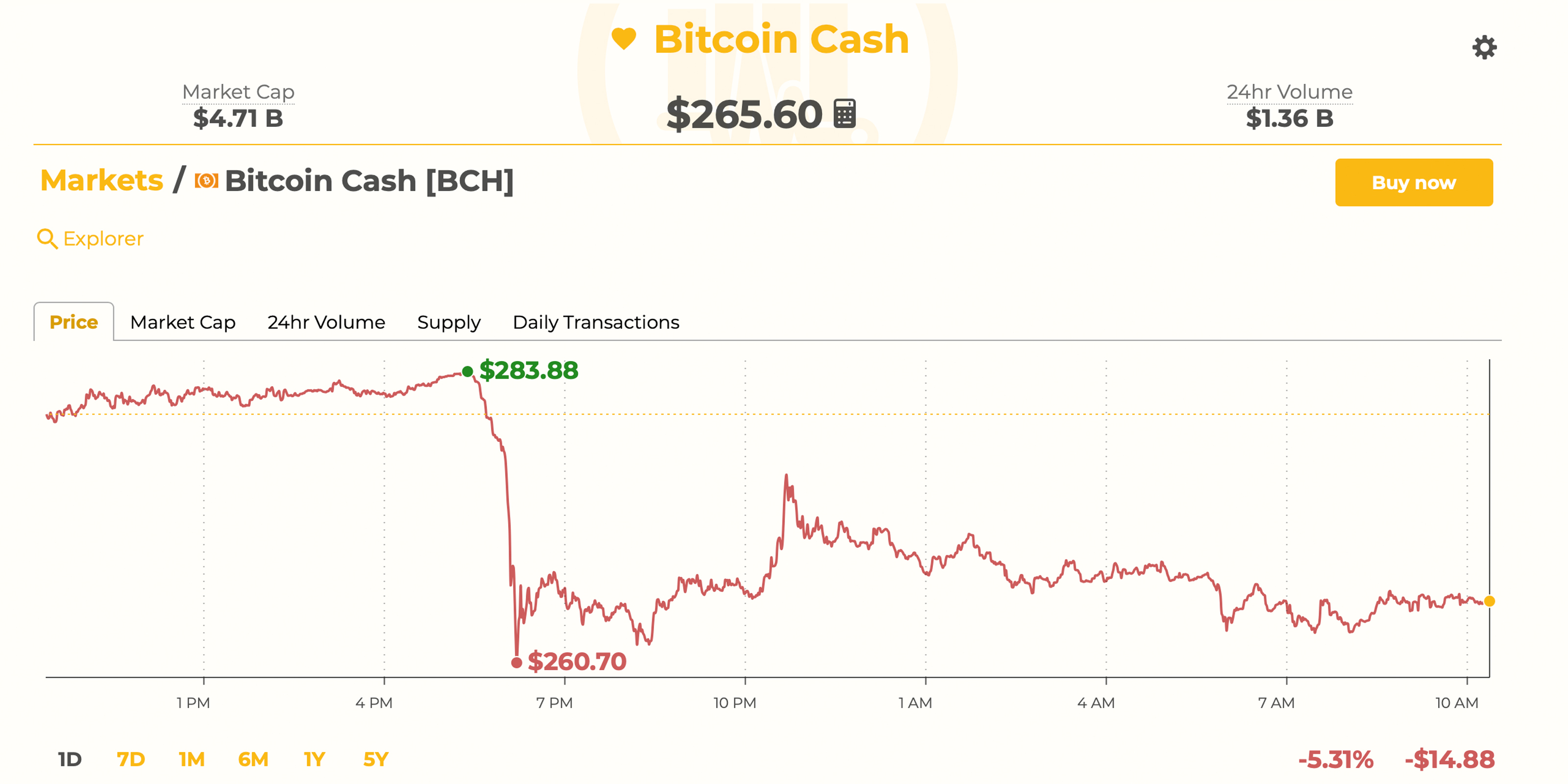Click the Explorer magnifying glass icon
The height and width of the screenshot is (784, 1568).
tap(47, 239)
